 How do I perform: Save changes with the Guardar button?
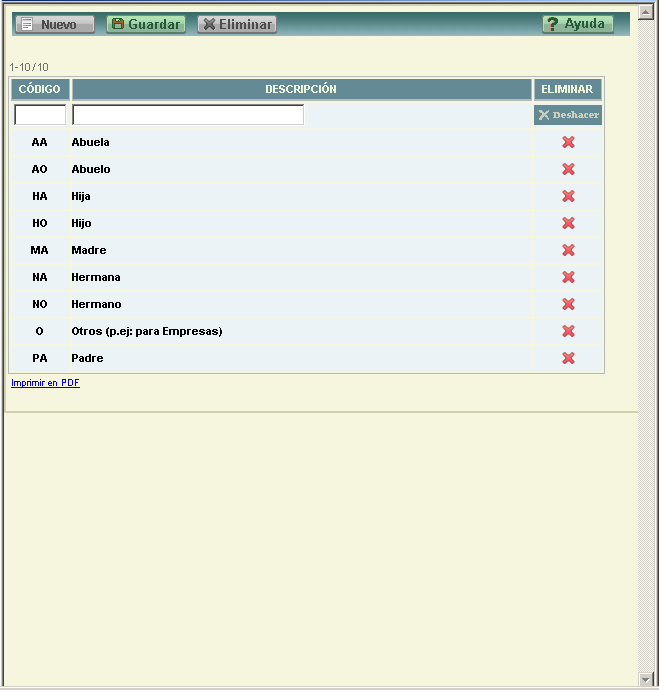pos(146,24)
